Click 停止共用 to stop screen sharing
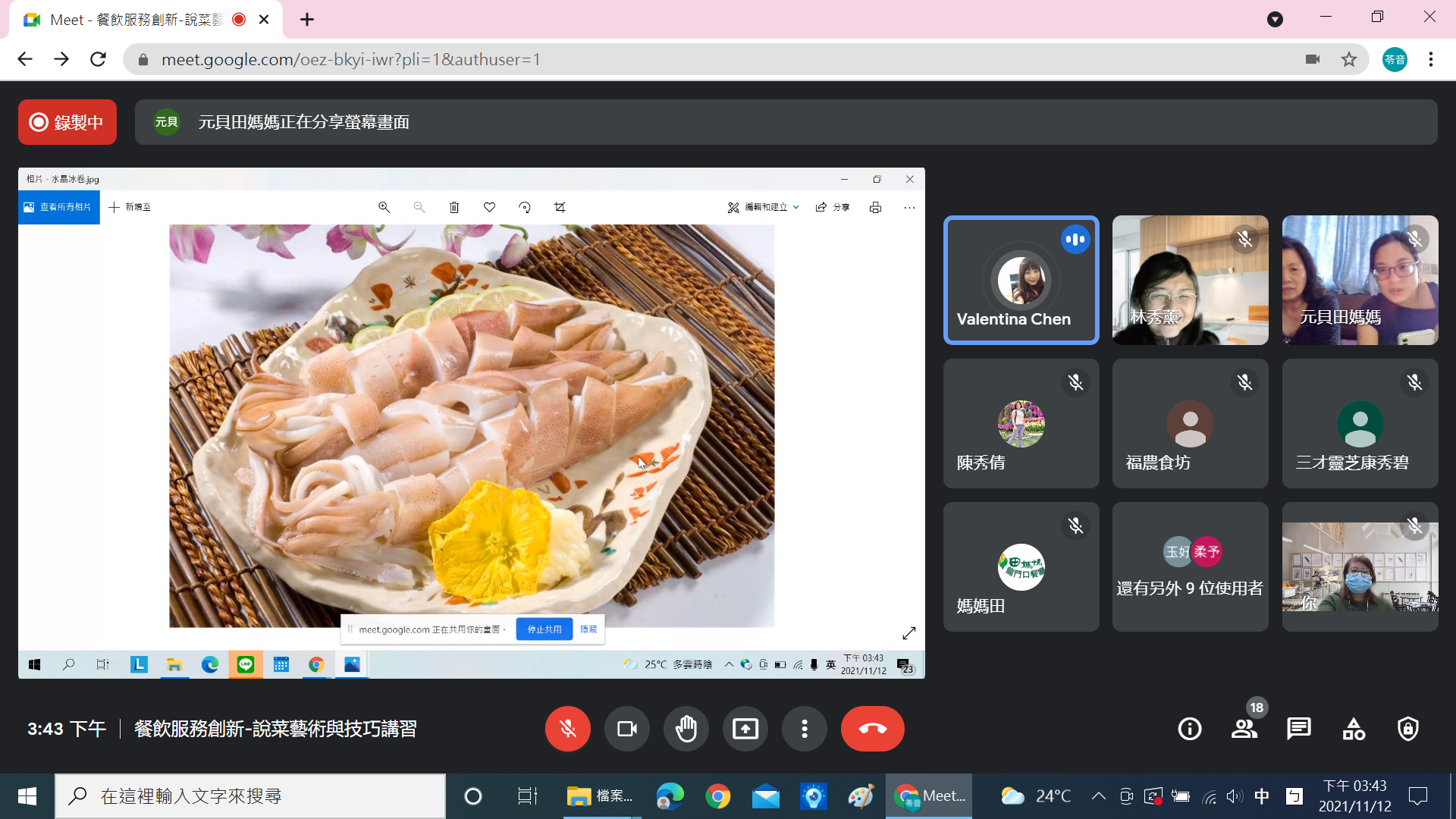 [544, 629]
